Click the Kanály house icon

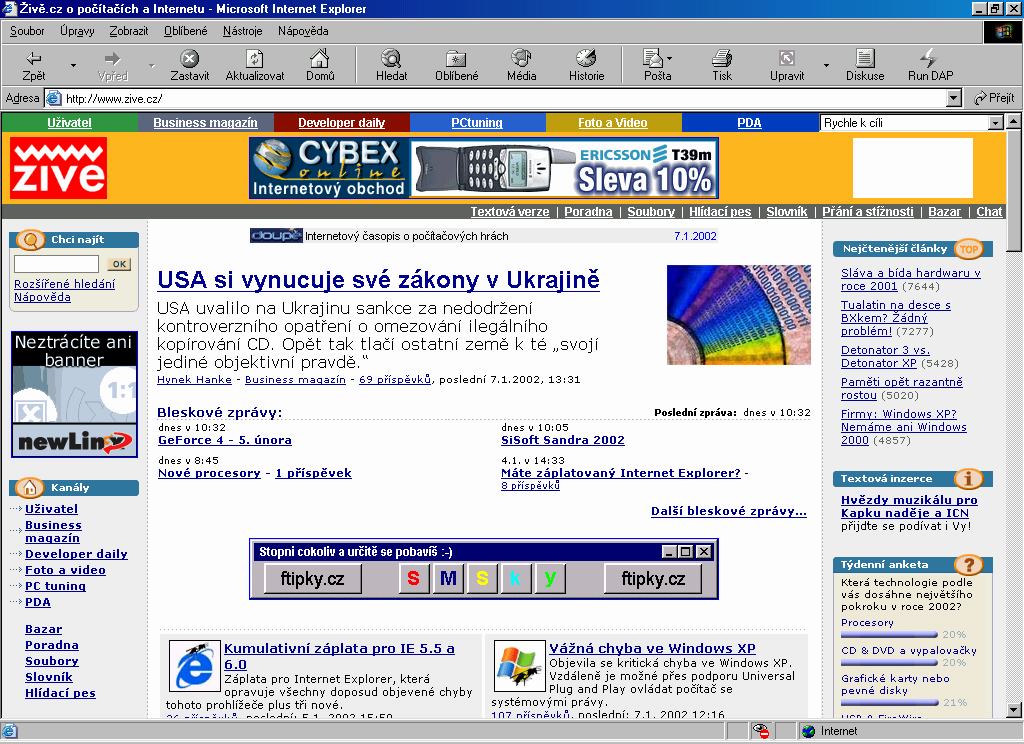click(x=29, y=487)
